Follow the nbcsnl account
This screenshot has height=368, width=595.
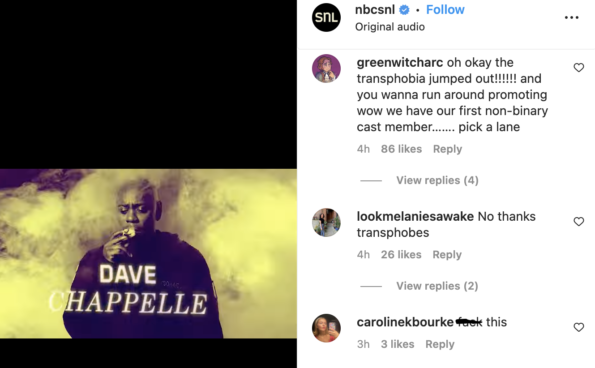(445, 9)
